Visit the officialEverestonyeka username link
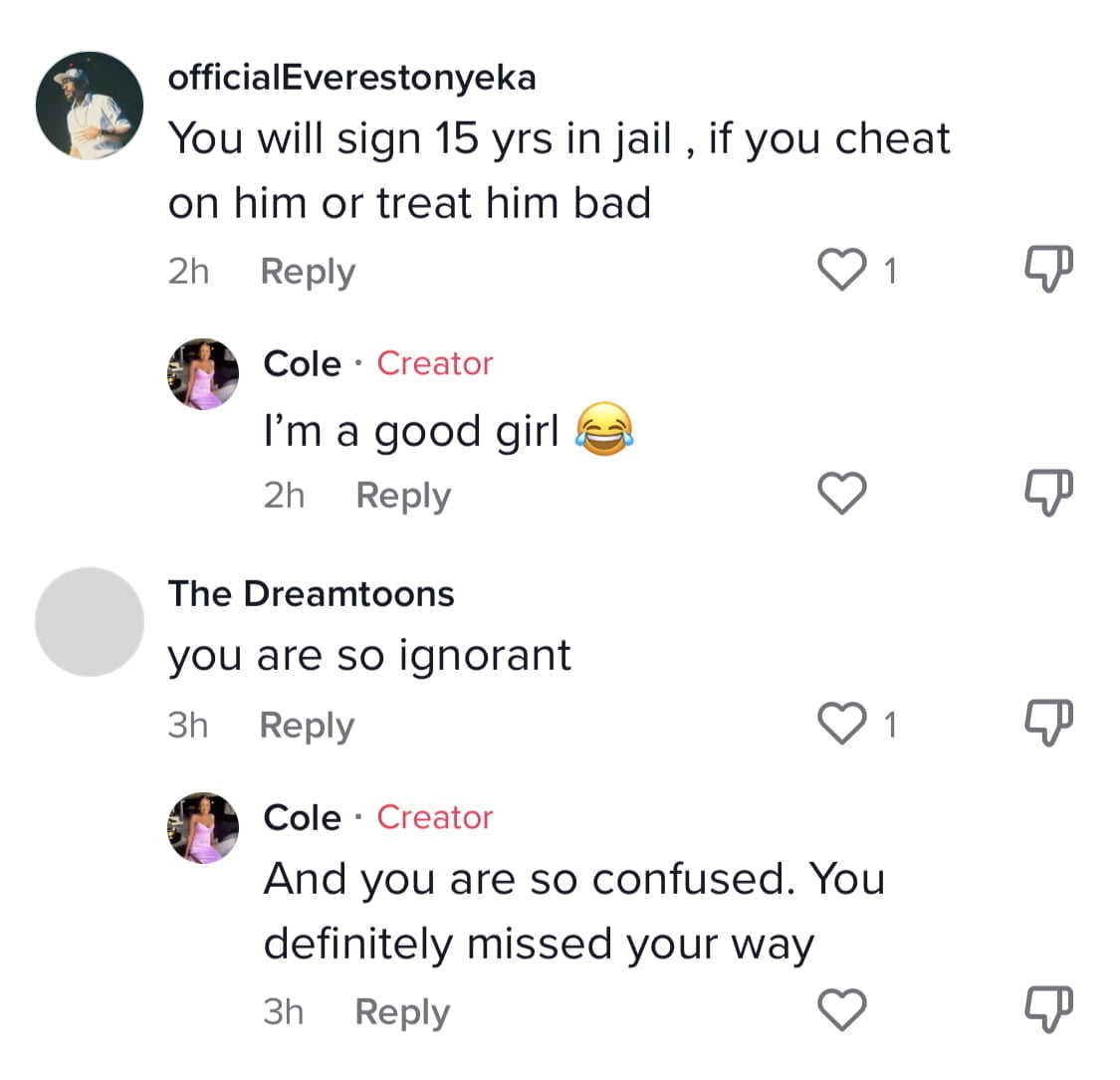1120x1080 pixels. tap(352, 78)
